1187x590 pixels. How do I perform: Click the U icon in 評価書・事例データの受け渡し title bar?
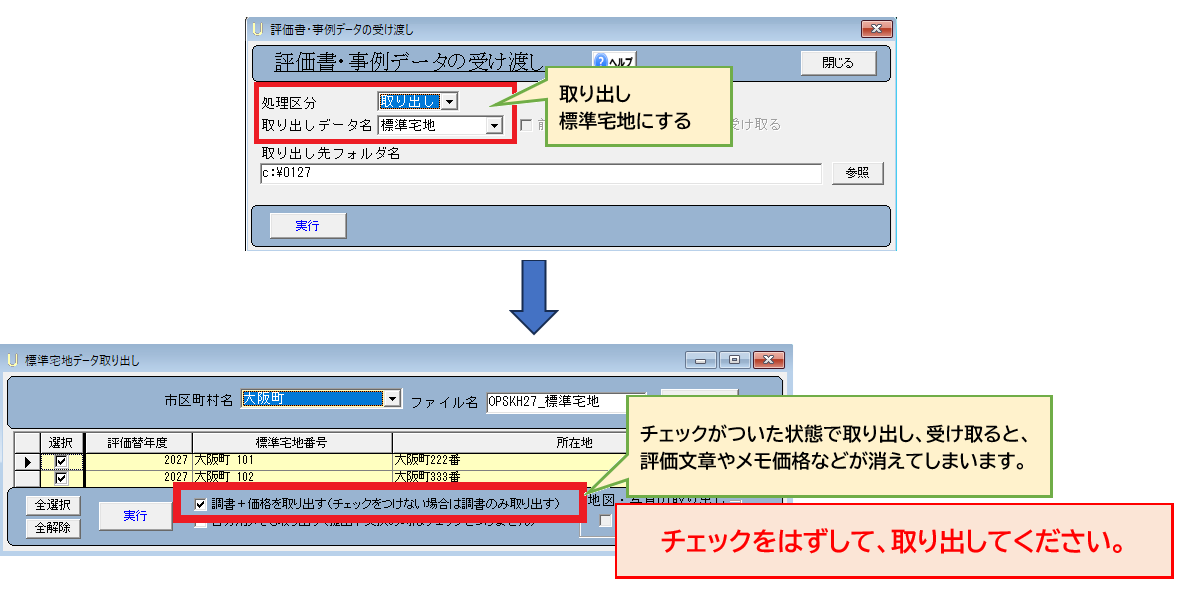(x=258, y=29)
